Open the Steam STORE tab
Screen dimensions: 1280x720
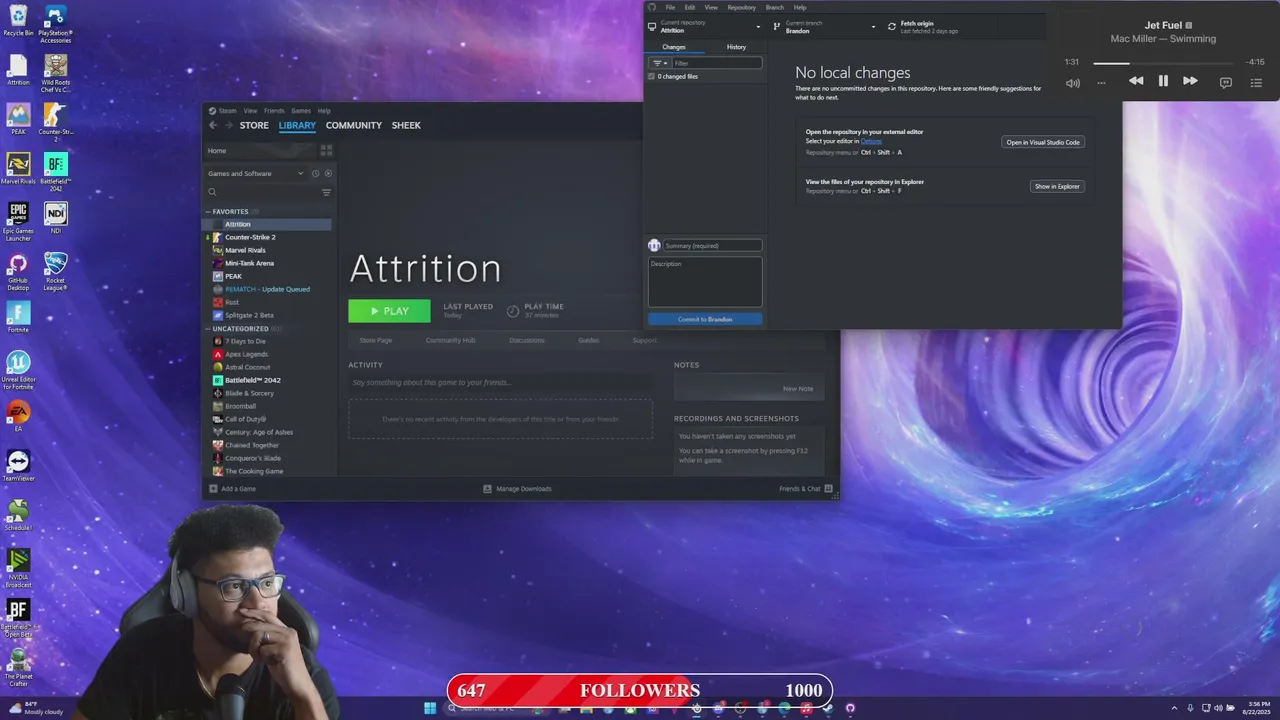[x=254, y=125]
